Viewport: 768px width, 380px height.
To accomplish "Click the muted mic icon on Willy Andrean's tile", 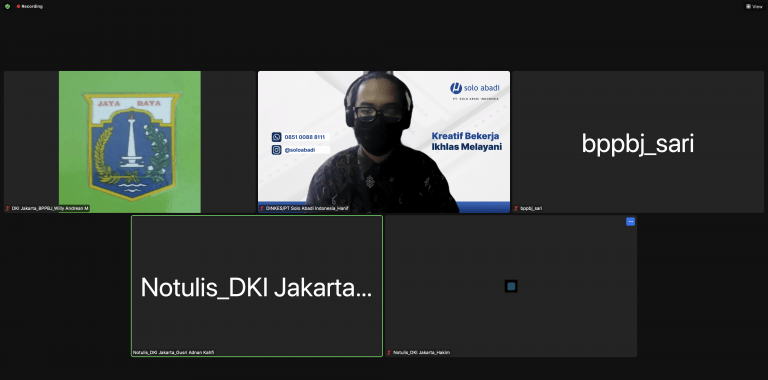I will click(x=7, y=208).
